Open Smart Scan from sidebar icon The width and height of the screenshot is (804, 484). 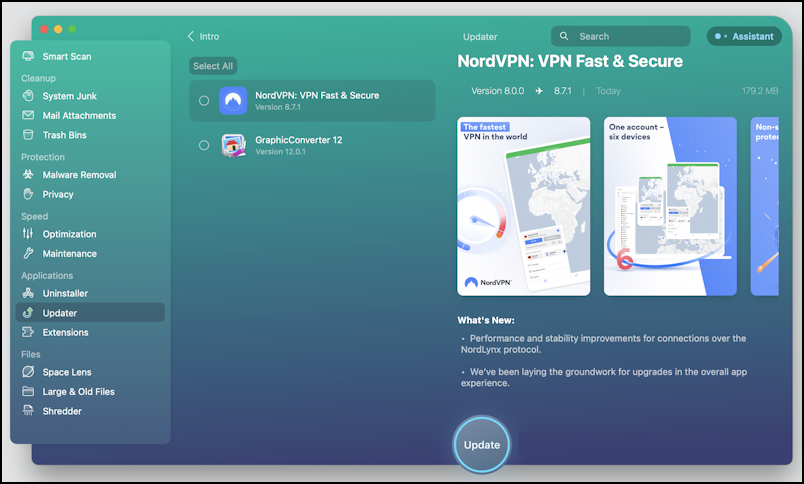pyautogui.click(x=28, y=56)
